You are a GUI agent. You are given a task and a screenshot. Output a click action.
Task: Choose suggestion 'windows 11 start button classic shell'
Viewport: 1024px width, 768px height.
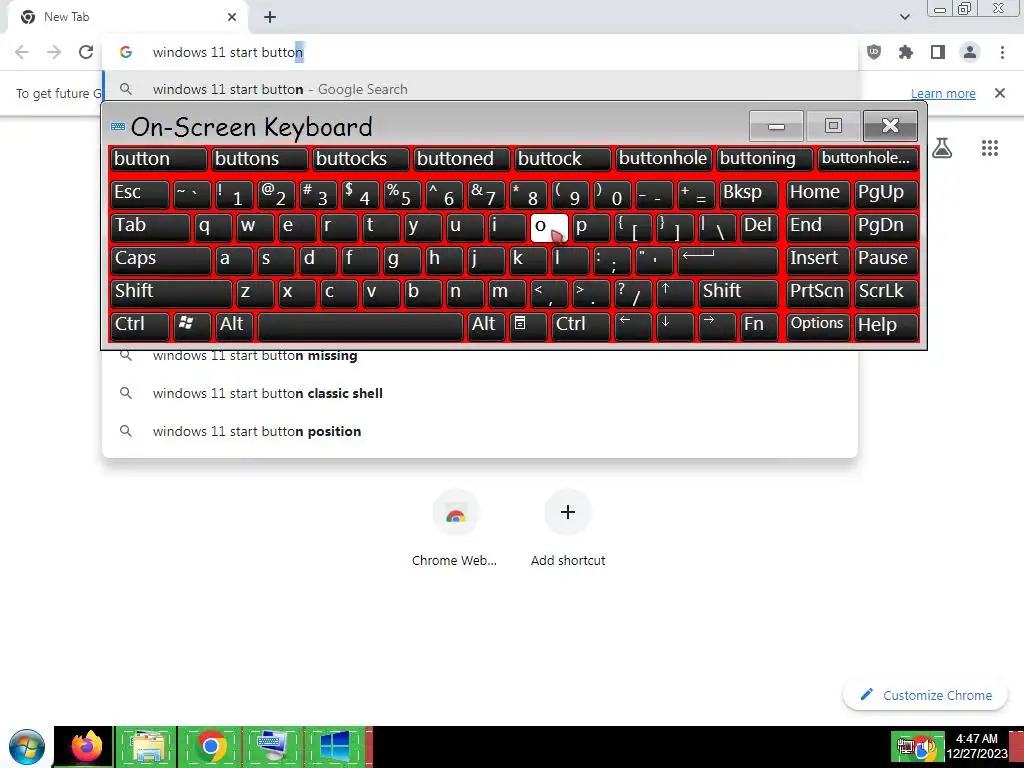pos(480,393)
